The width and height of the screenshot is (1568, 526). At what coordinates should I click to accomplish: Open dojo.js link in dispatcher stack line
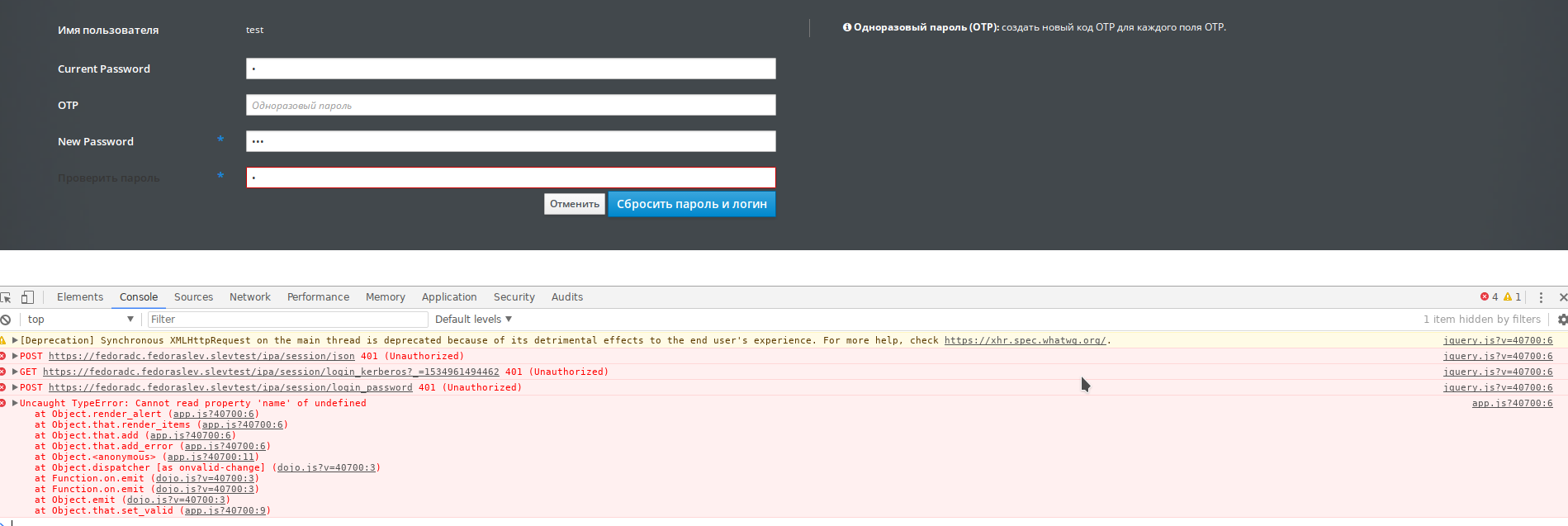click(326, 467)
